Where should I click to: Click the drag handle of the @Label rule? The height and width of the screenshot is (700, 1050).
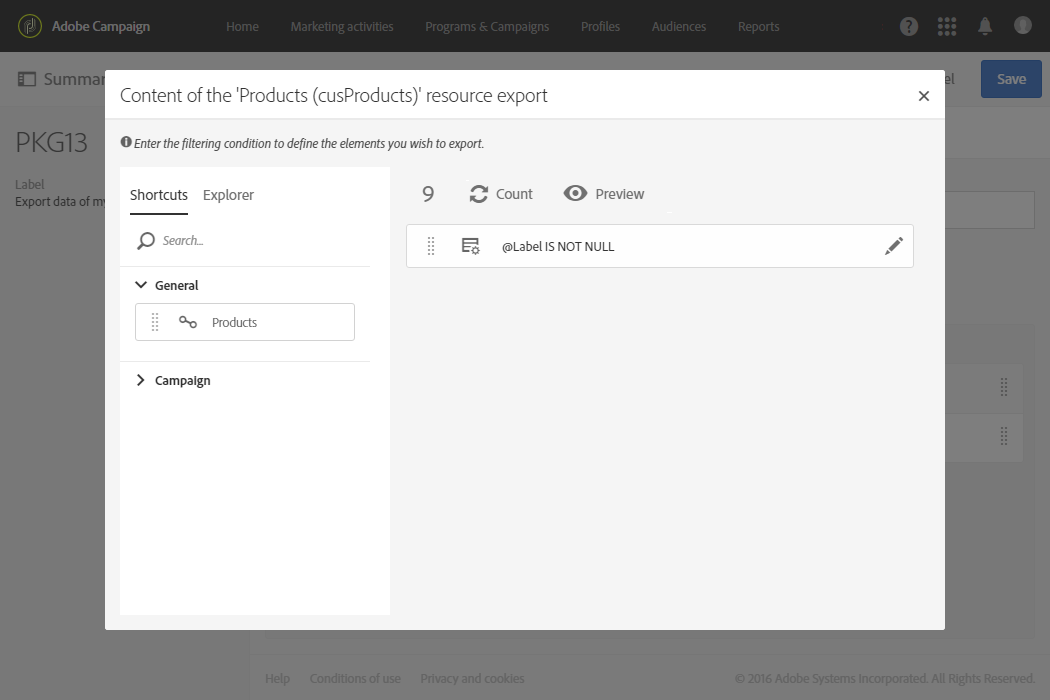point(431,246)
